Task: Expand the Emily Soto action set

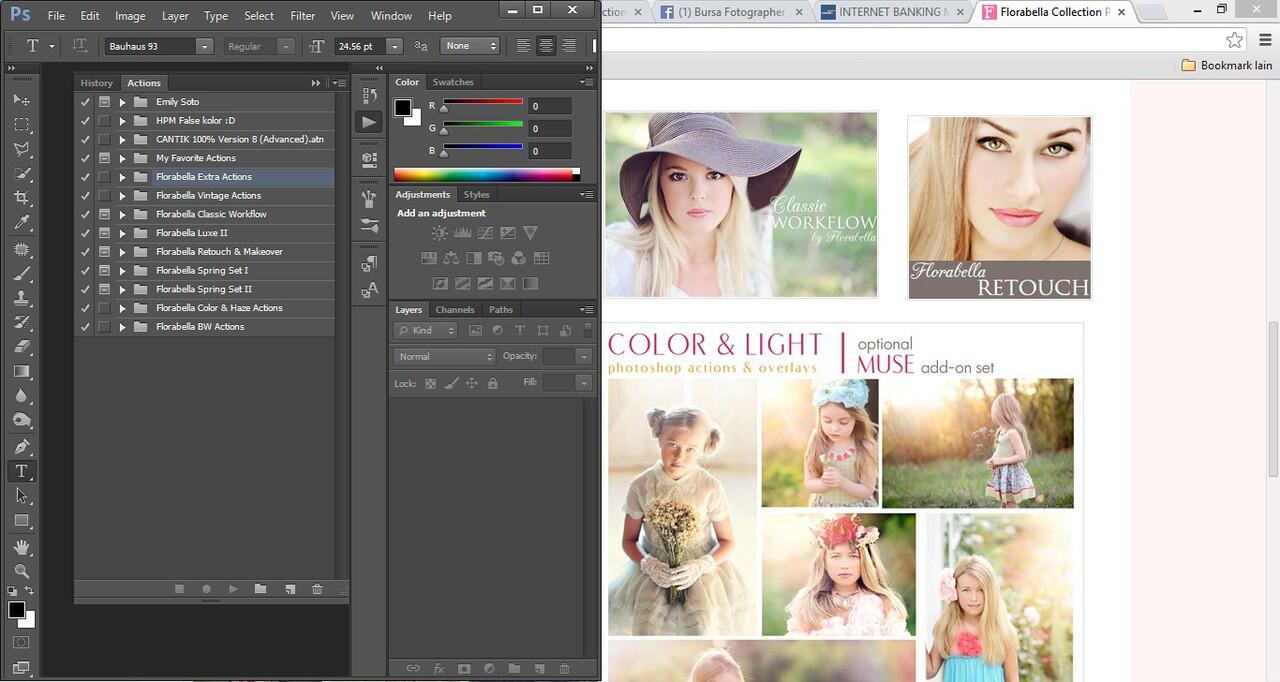Action: [x=122, y=102]
